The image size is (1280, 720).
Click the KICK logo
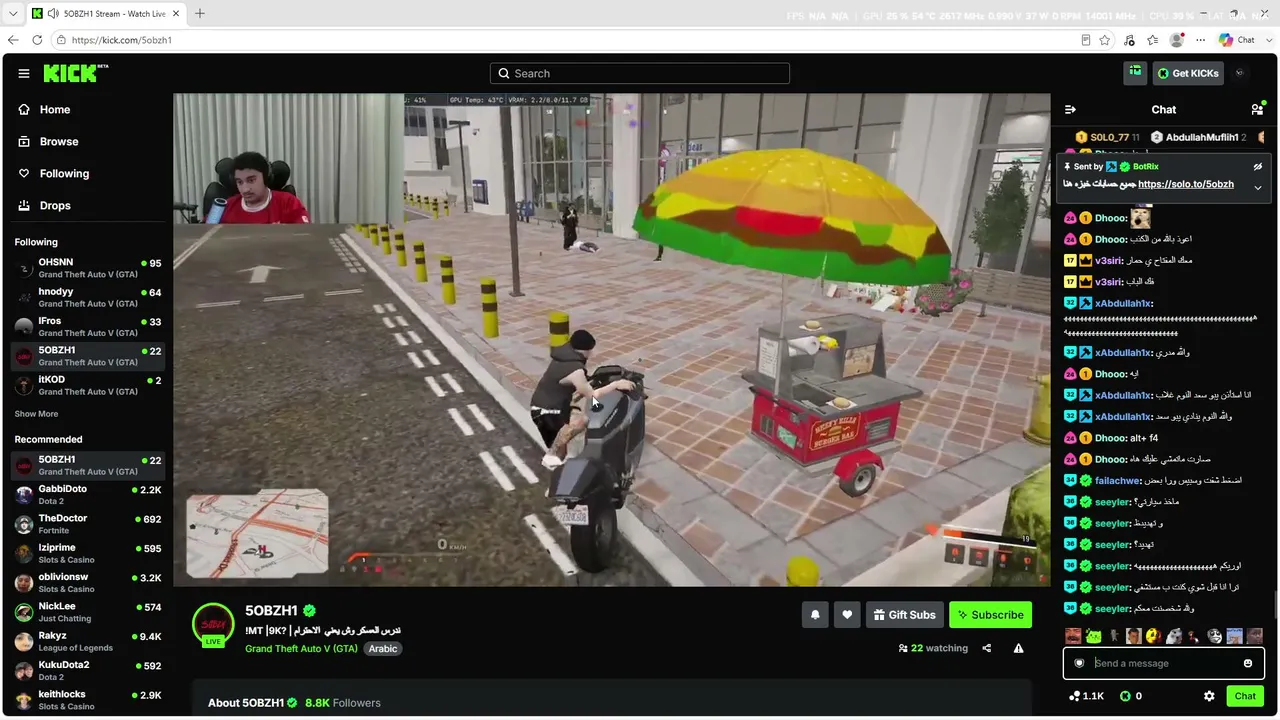76,73
